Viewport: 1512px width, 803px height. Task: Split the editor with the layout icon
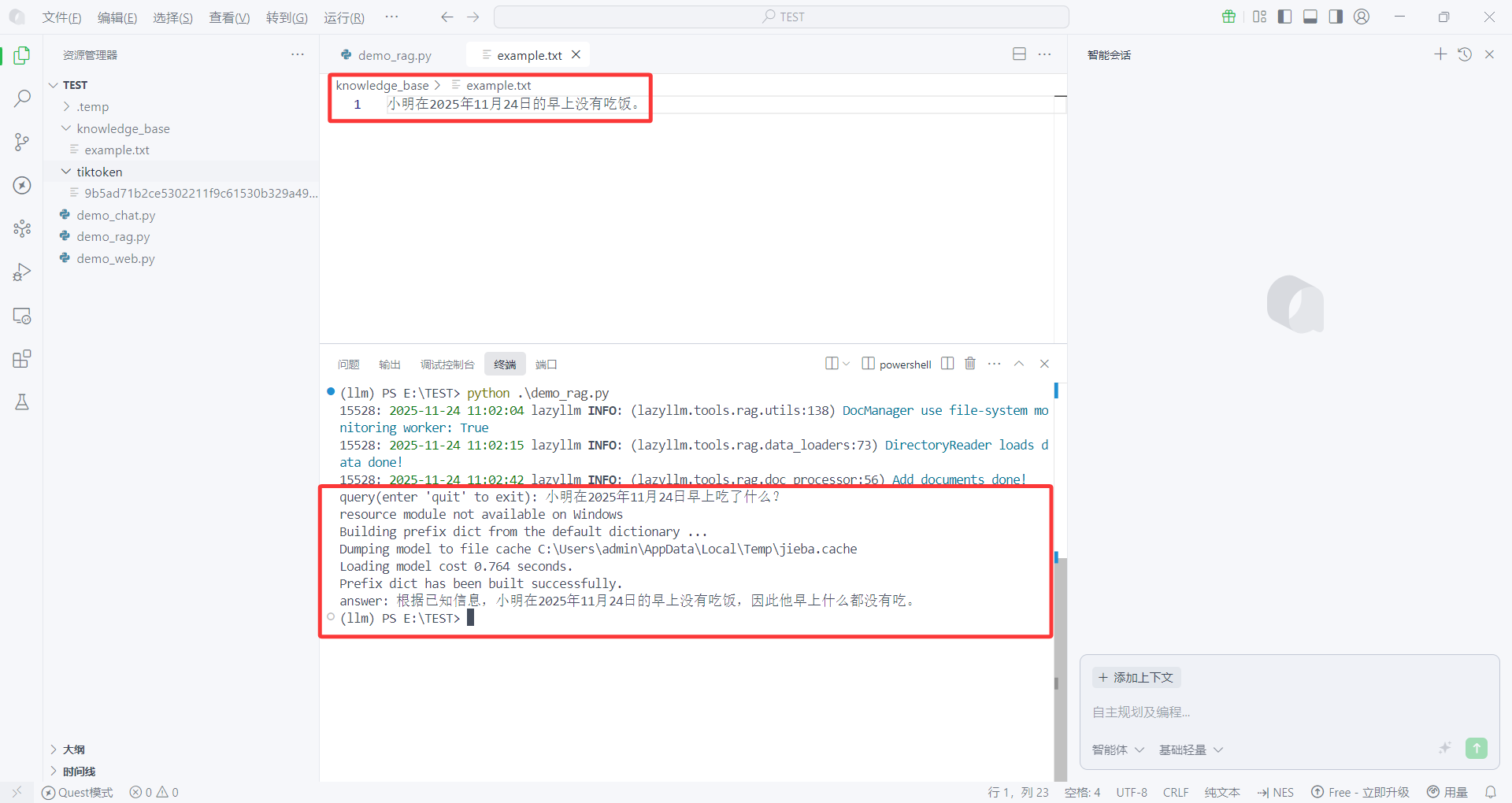coord(1019,54)
